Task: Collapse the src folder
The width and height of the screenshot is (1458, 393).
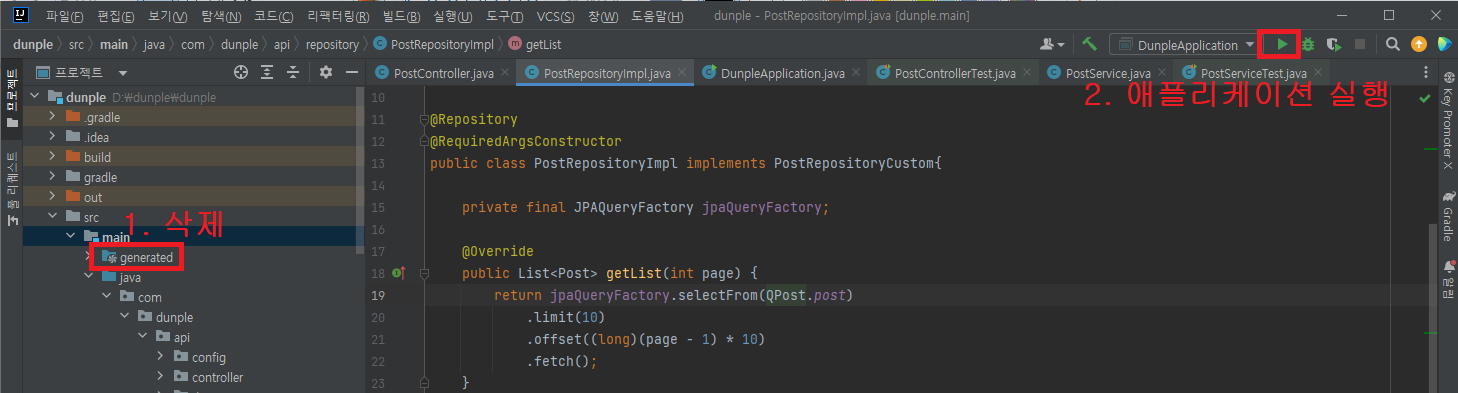Action: tap(54, 217)
